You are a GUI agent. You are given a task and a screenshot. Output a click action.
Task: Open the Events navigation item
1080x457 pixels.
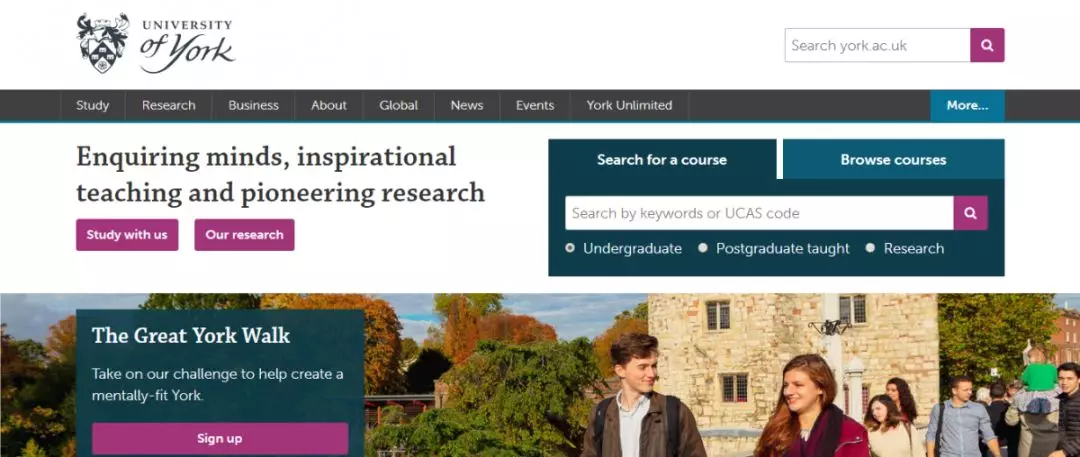534,105
